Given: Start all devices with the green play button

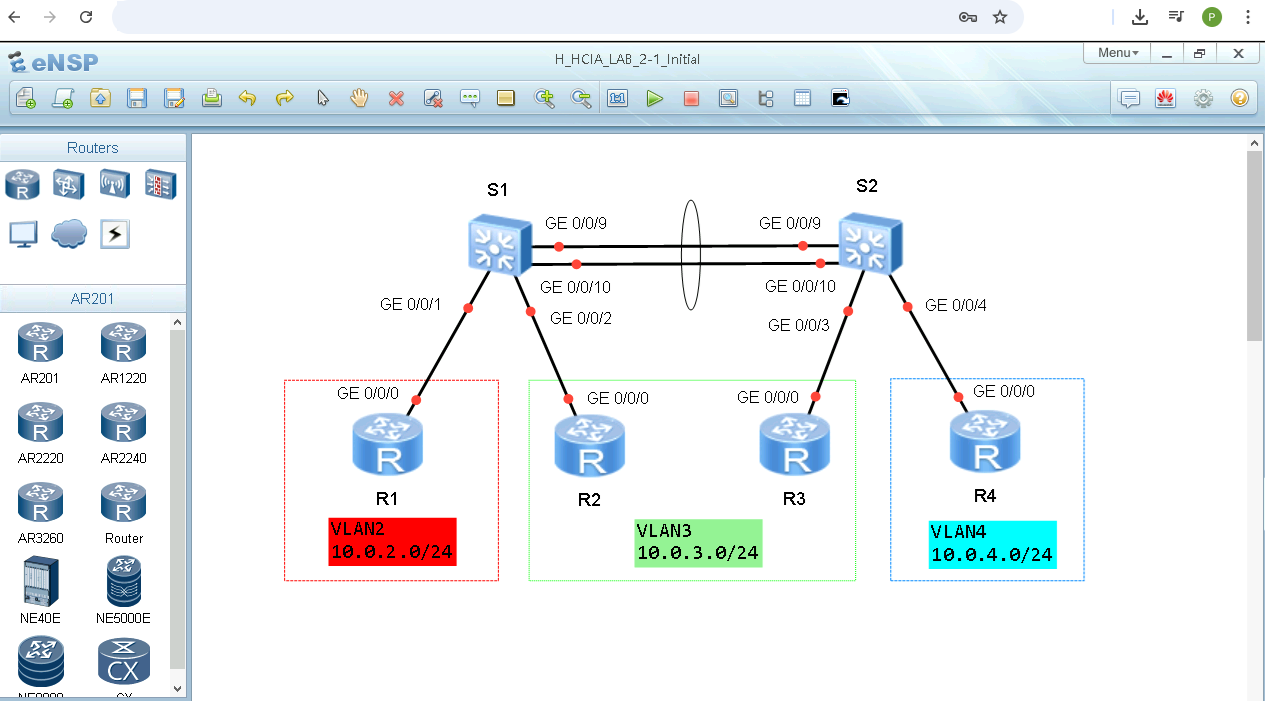Looking at the screenshot, I should coord(655,98).
